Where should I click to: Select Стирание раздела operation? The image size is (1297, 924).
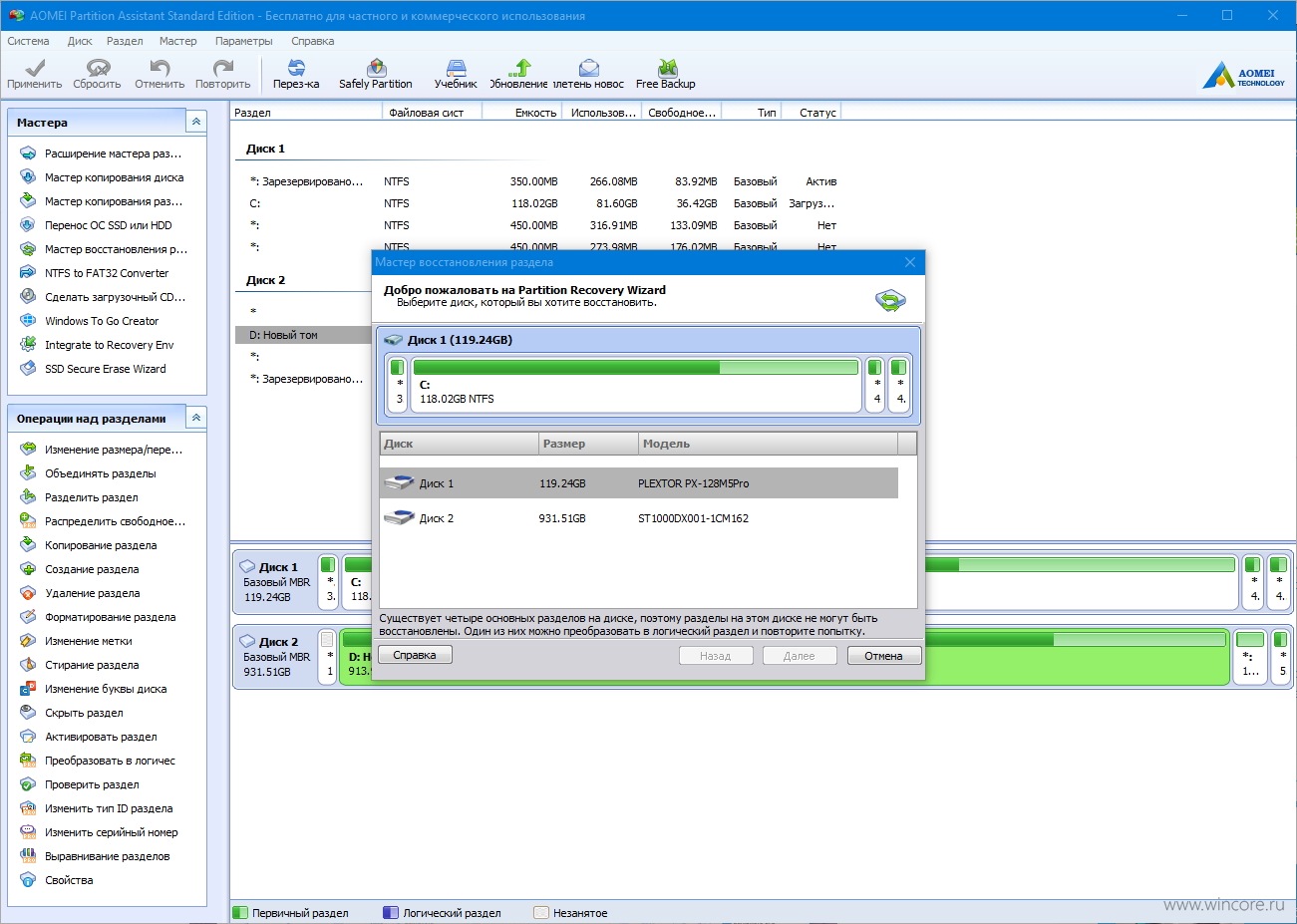(x=79, y=665)
